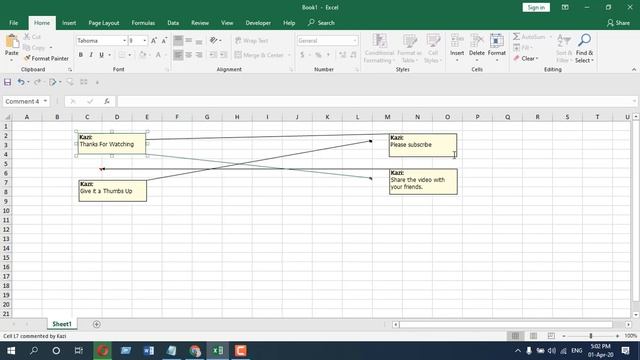Click the Paste icon
640x360 pixels.
[x=11, y=41]
